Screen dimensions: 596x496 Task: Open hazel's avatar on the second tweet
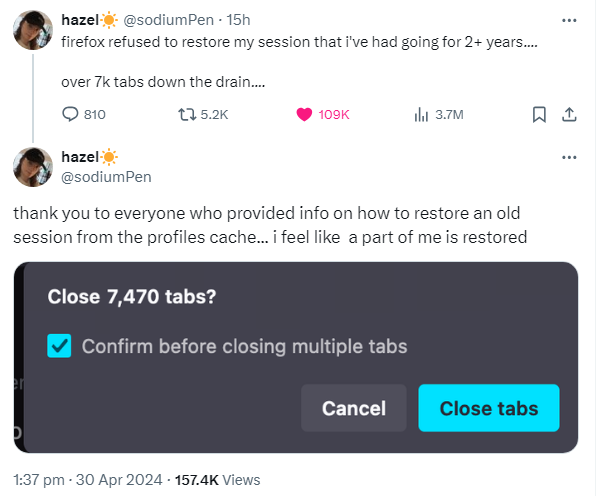click(x=33, y=167)
